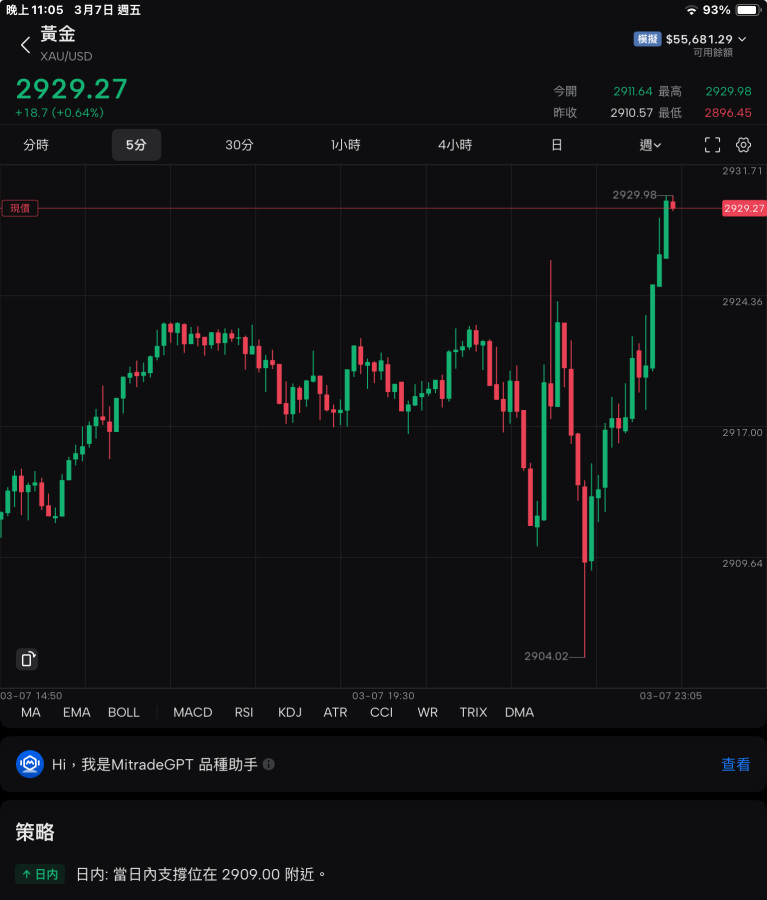Open the 模擬 account type selector
Screen dimensions: 767x900
(647, 39)
